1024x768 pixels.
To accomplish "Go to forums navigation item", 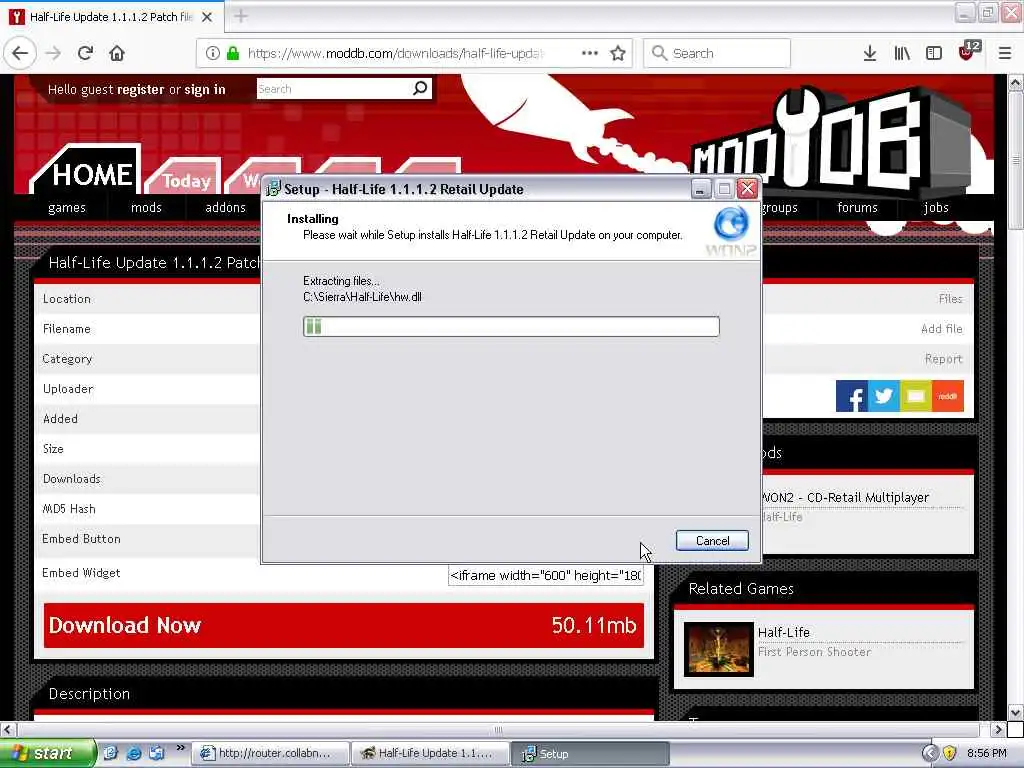I will point(857,208).
